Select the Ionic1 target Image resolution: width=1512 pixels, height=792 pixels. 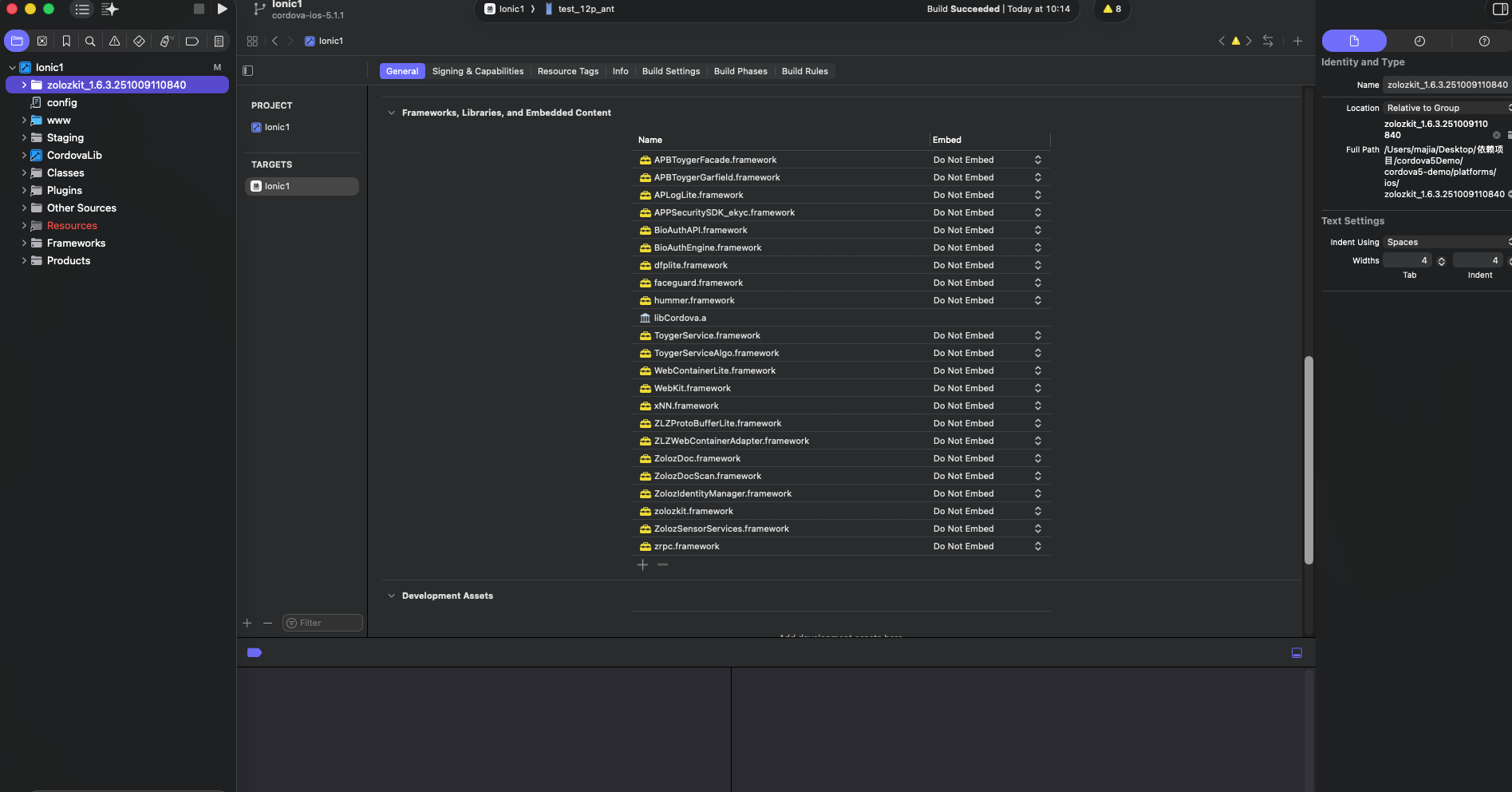tap(302, 186)
